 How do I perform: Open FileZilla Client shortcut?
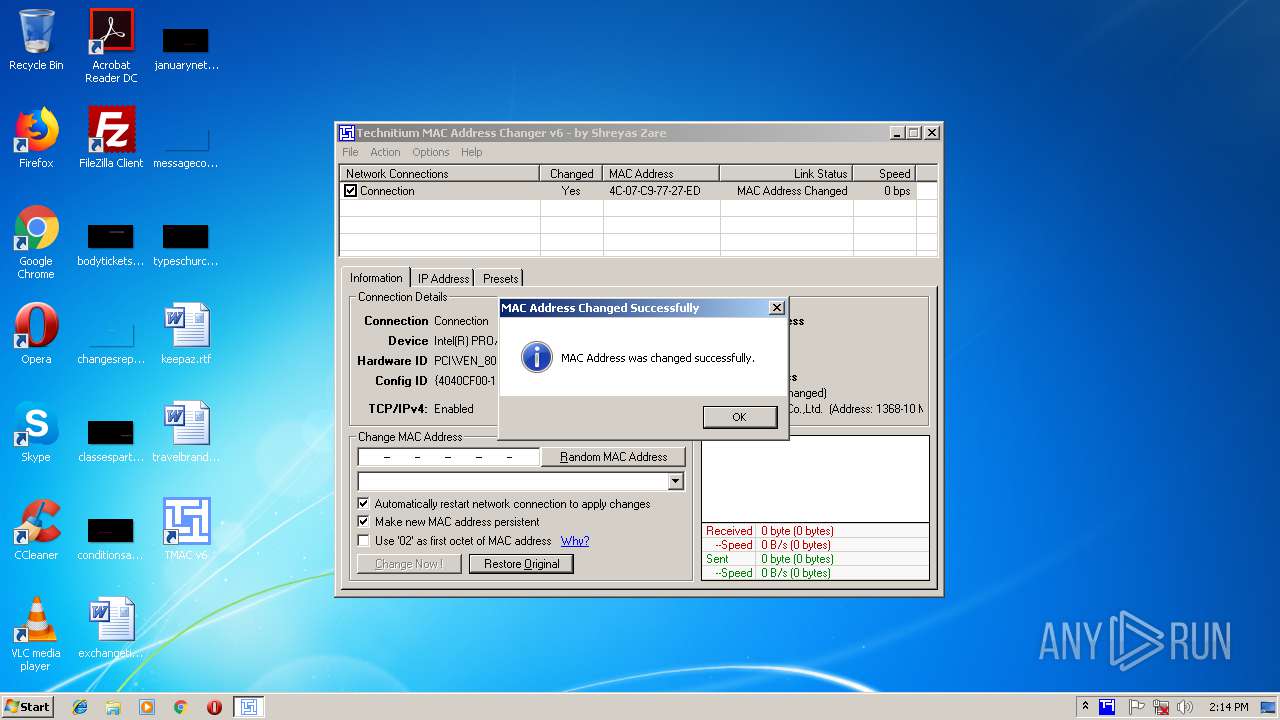tap(111, 138)
